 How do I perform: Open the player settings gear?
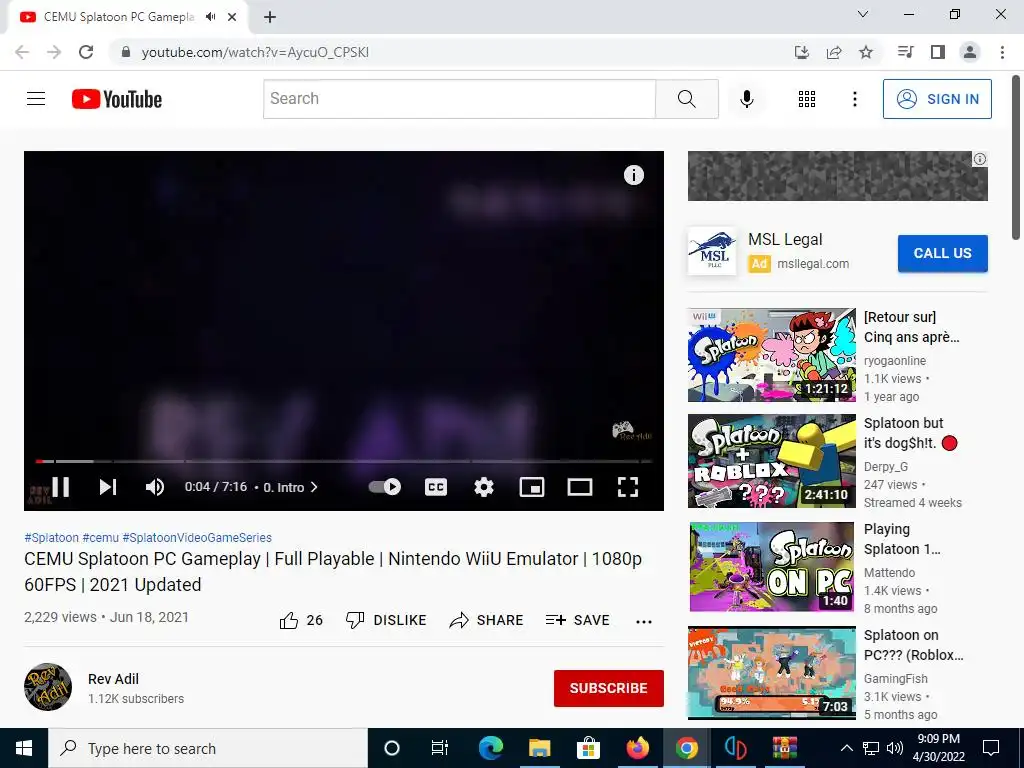tap(483, 487)
